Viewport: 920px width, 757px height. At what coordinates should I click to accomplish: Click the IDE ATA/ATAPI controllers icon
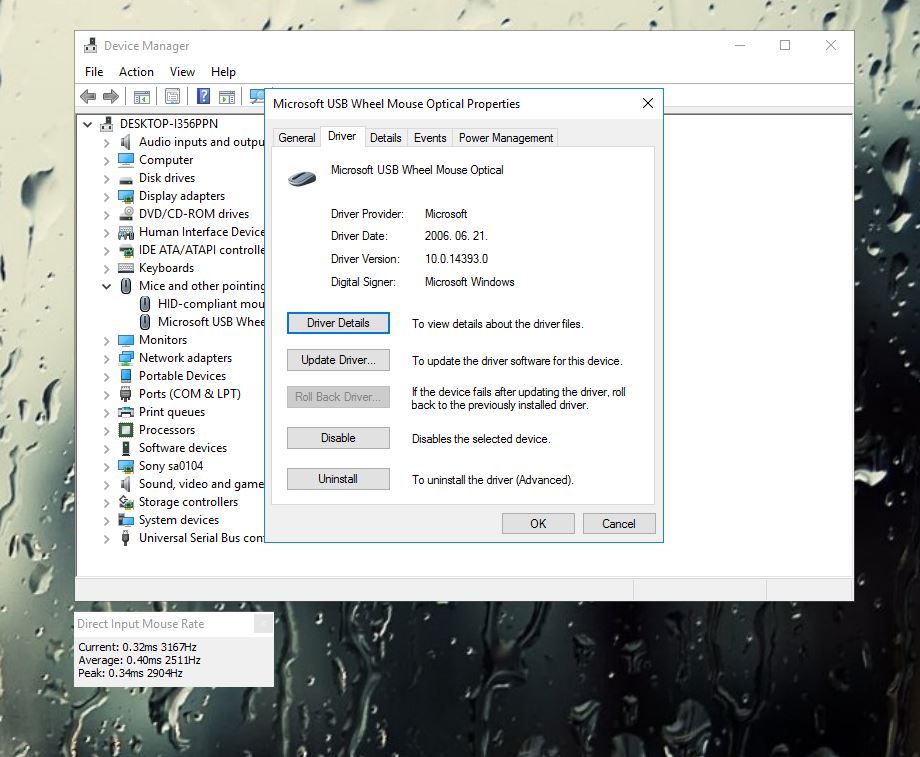[x=126, y=251]
